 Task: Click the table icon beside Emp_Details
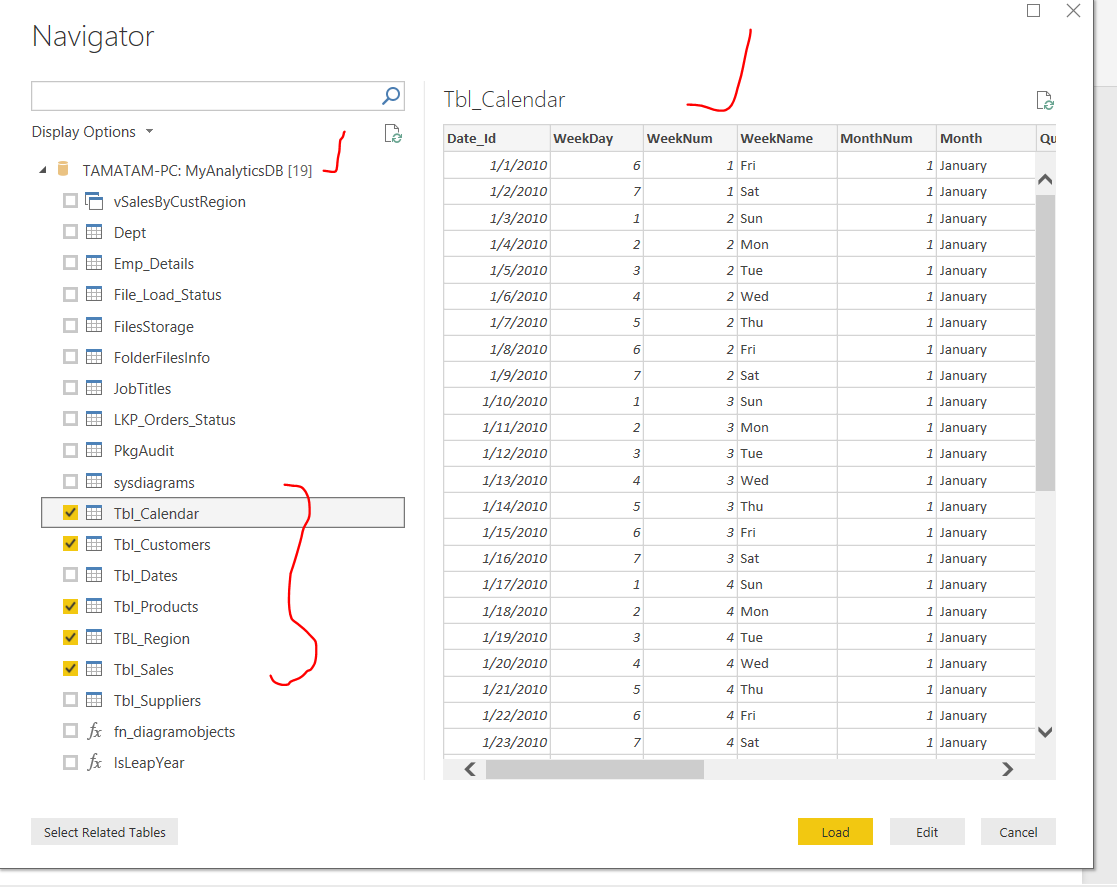(93, 263)
